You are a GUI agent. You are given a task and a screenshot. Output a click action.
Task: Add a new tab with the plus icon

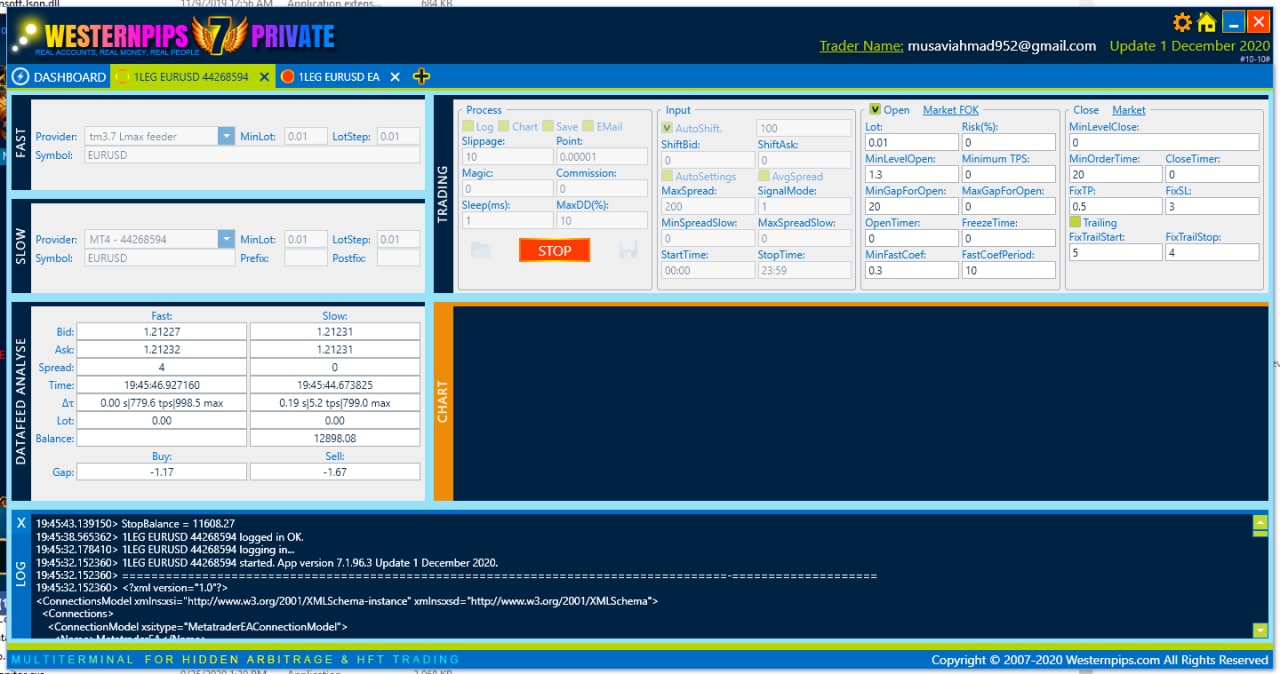click(421, 77)
